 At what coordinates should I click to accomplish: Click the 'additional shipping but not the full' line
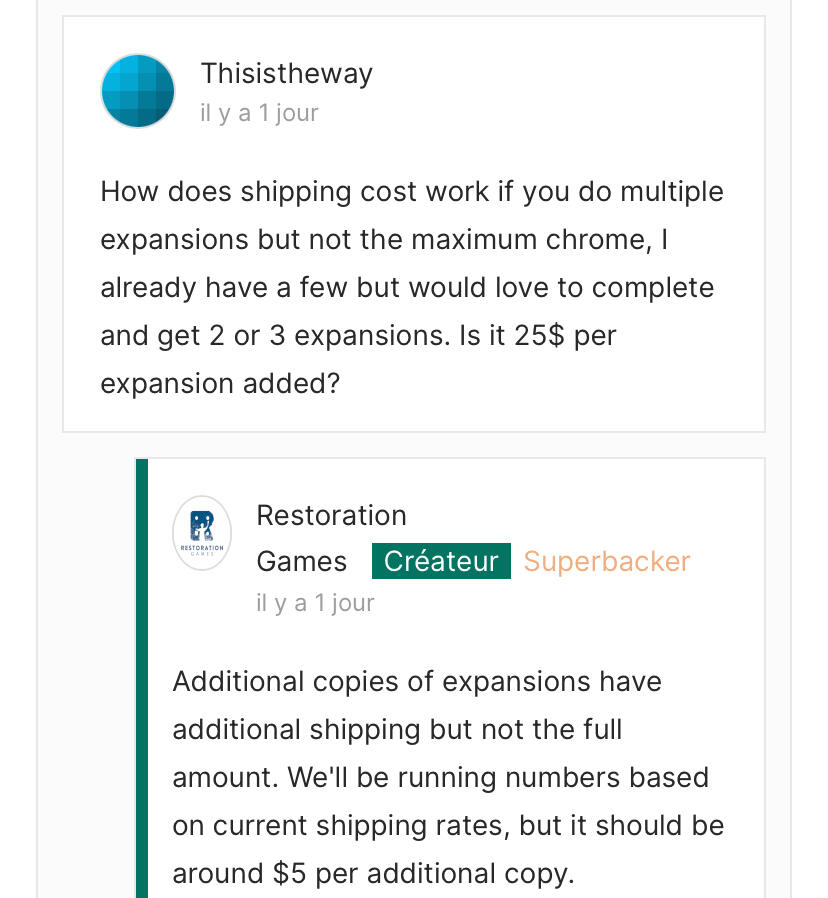tap(397, 729)
